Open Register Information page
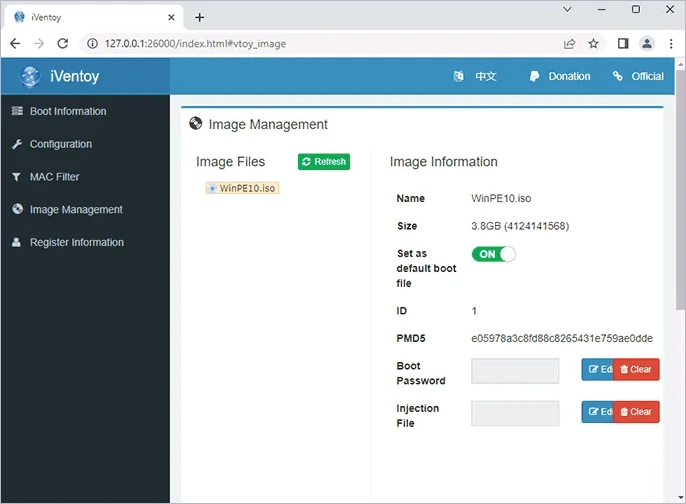 click(76, 242)
